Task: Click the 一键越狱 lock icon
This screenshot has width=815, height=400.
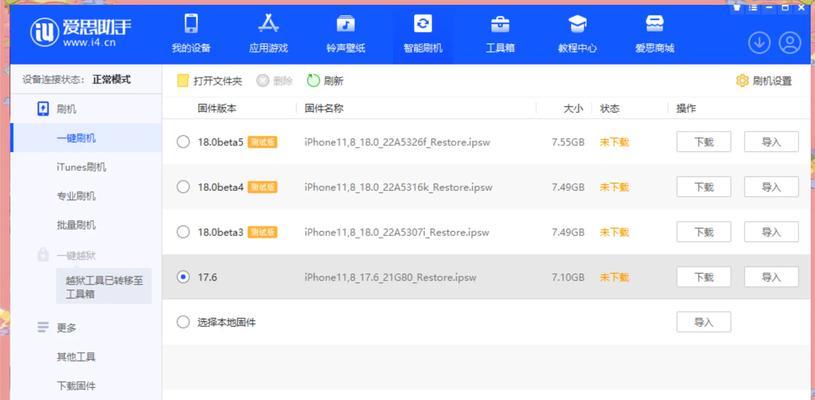Action: [43, 255]
